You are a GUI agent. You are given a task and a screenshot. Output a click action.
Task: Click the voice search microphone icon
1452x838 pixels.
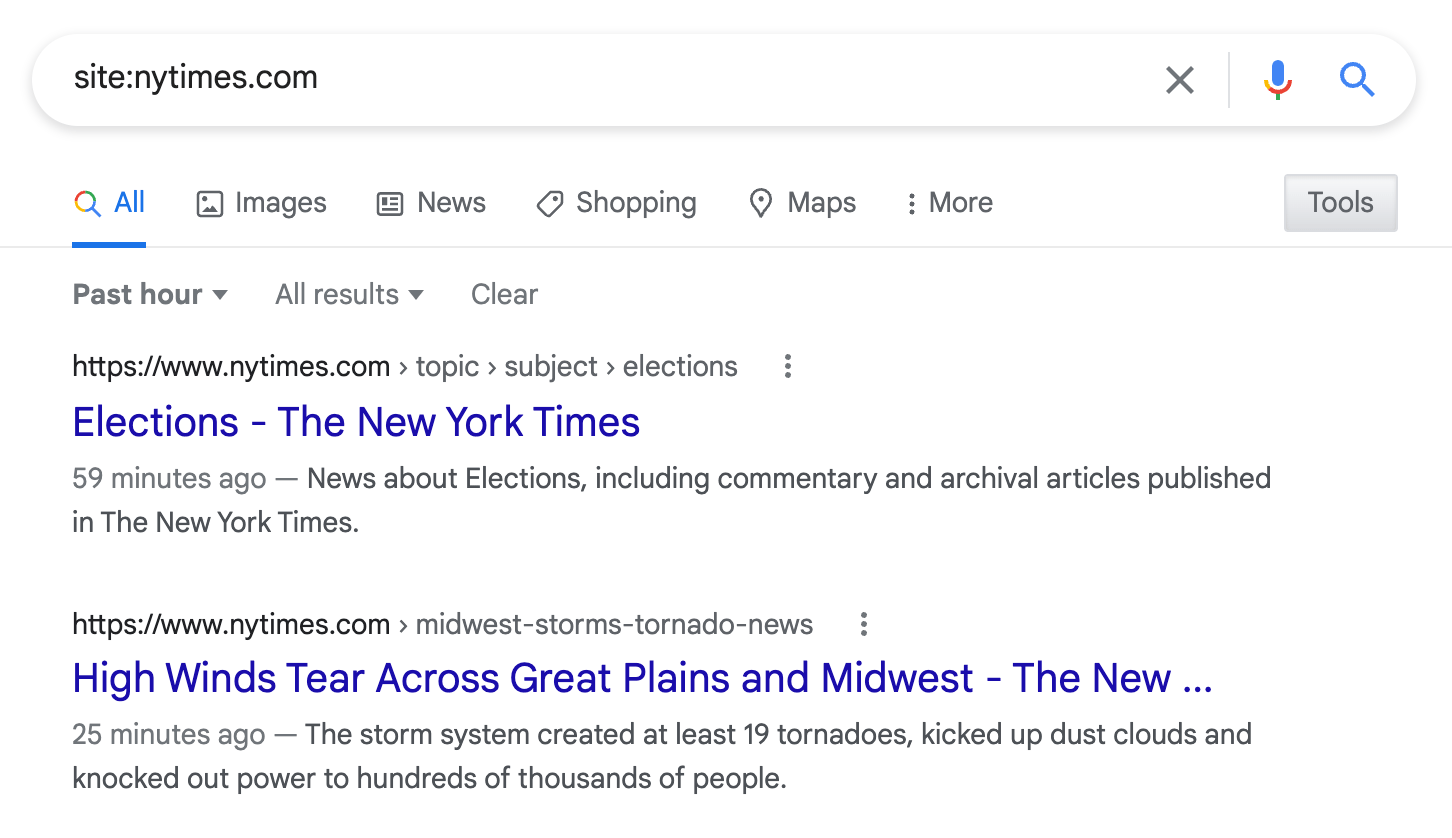pyautogui.click(x=1277, y=79)
